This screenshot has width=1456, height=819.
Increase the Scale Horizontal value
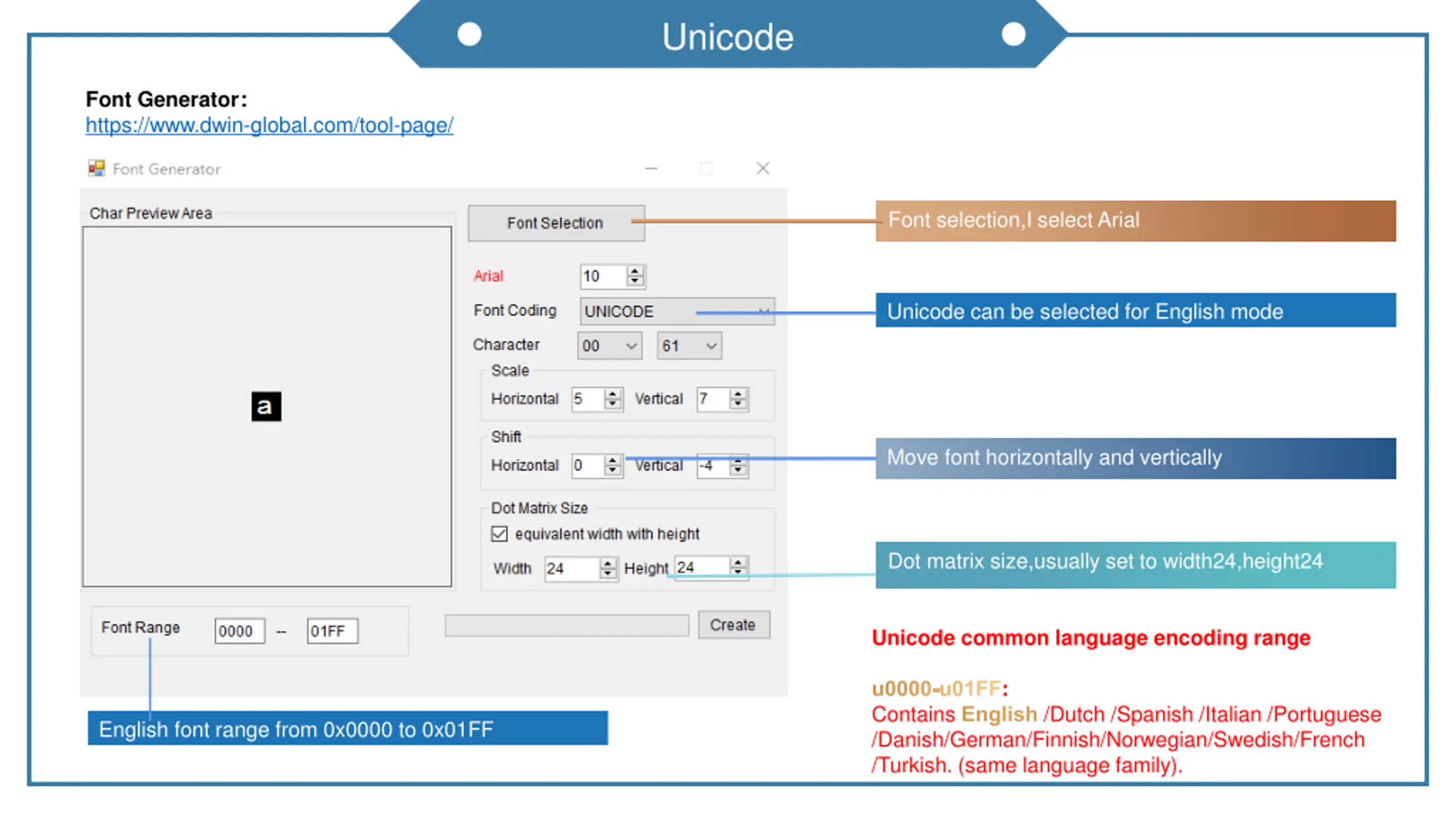(613, 394)
